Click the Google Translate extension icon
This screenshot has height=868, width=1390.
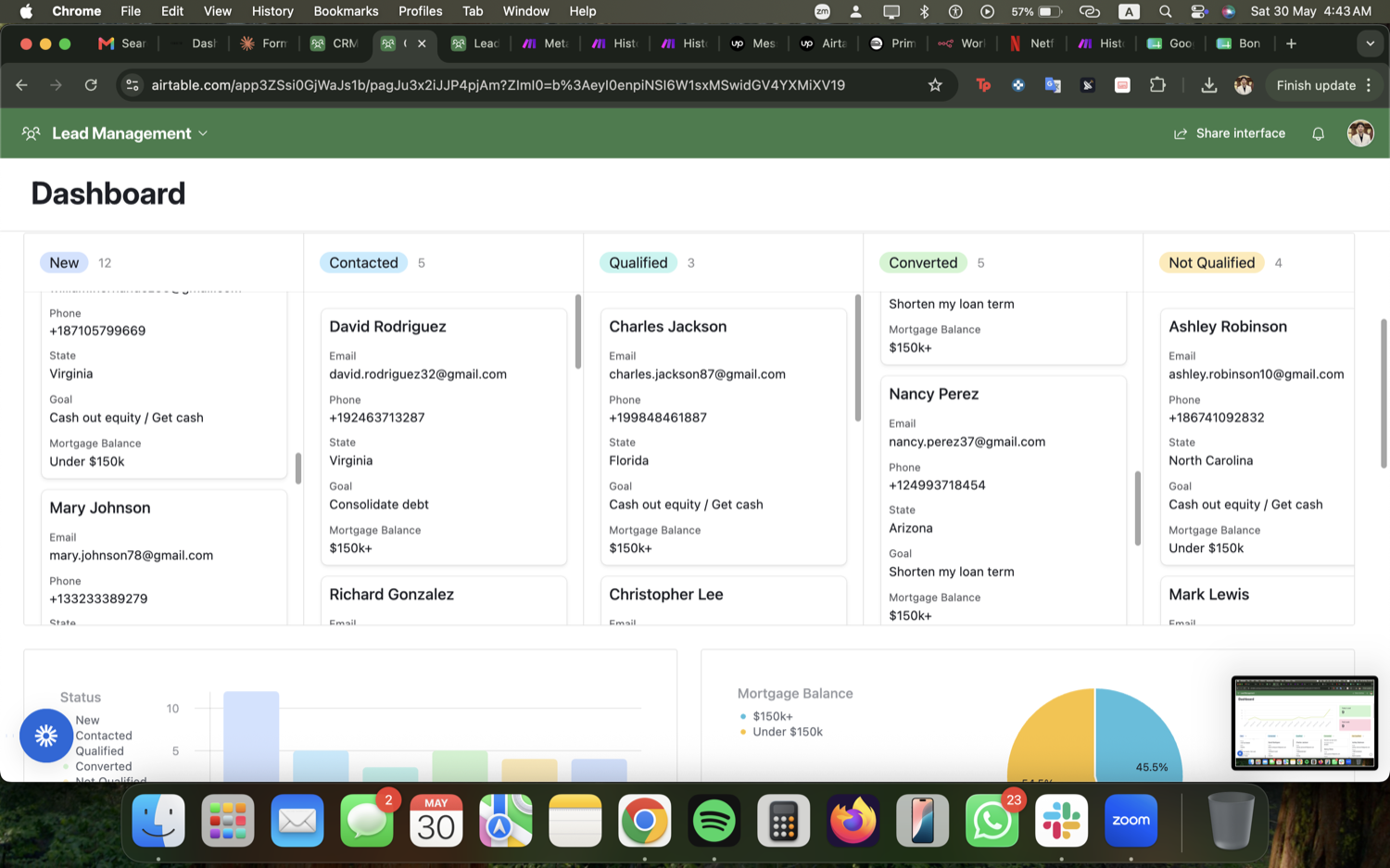coord(1053,85)
